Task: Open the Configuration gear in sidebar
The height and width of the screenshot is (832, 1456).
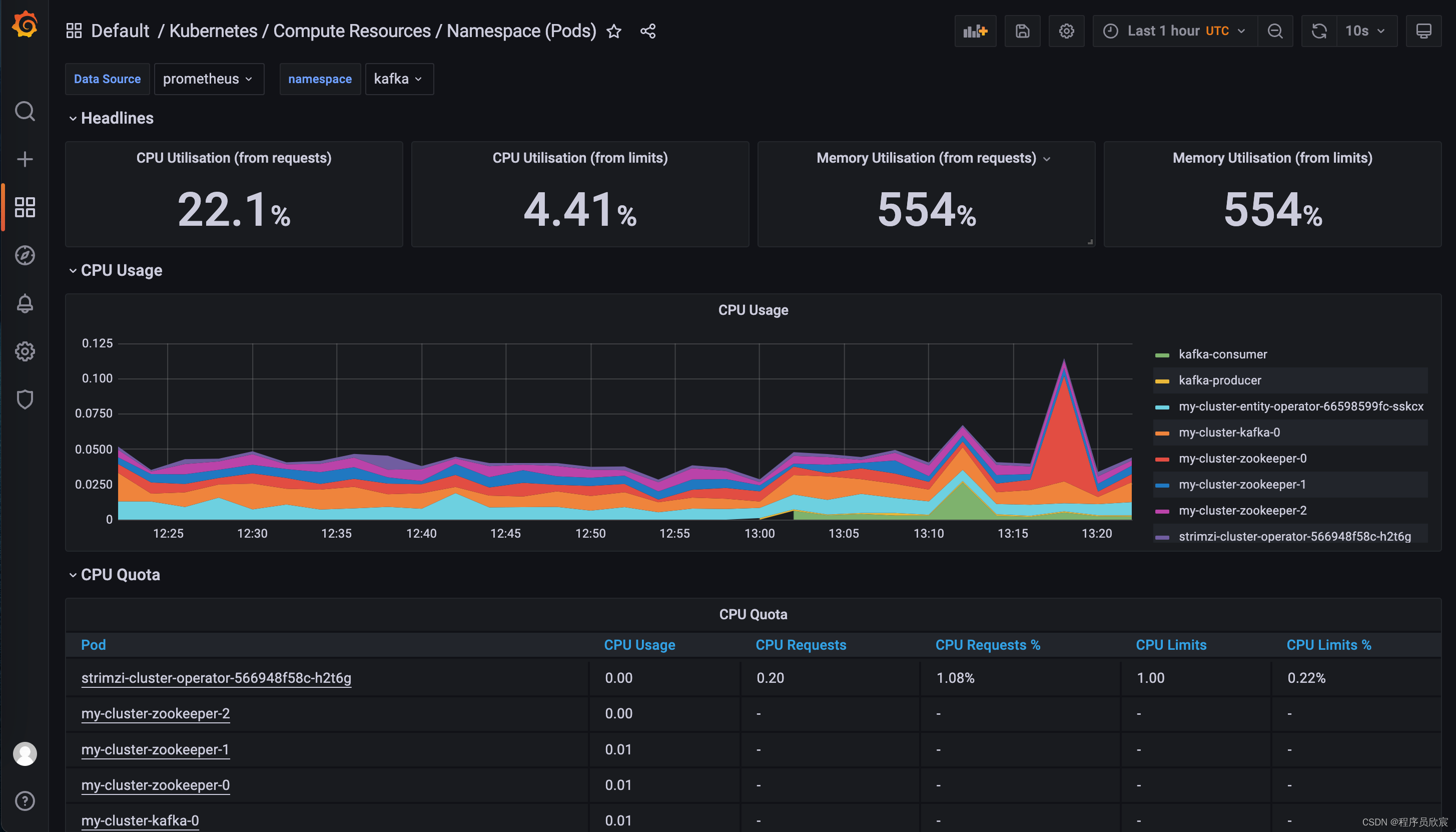Action: click(25, 351)
